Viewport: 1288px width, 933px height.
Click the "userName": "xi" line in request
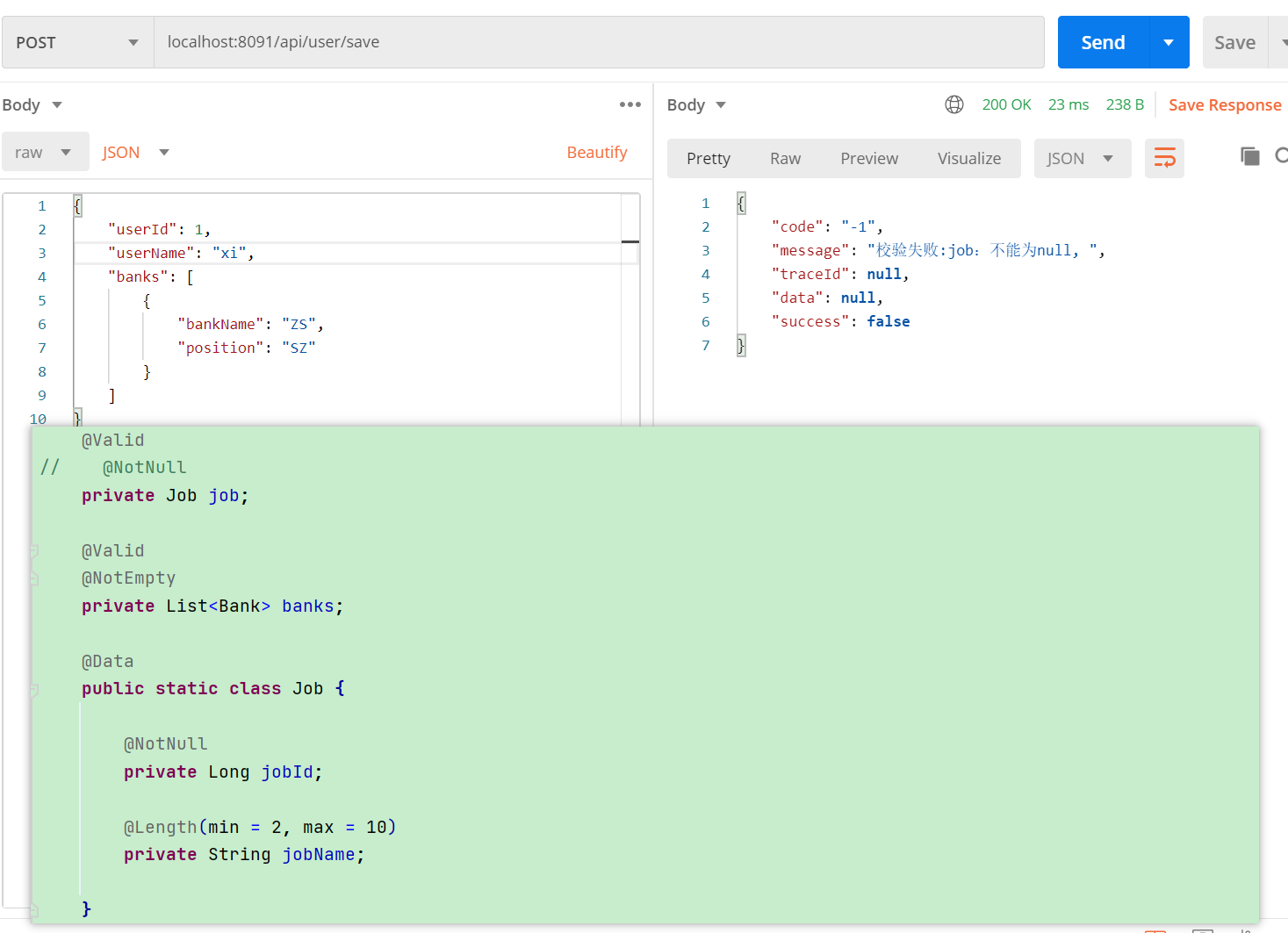pyautogui.click(x=181, y=253)
